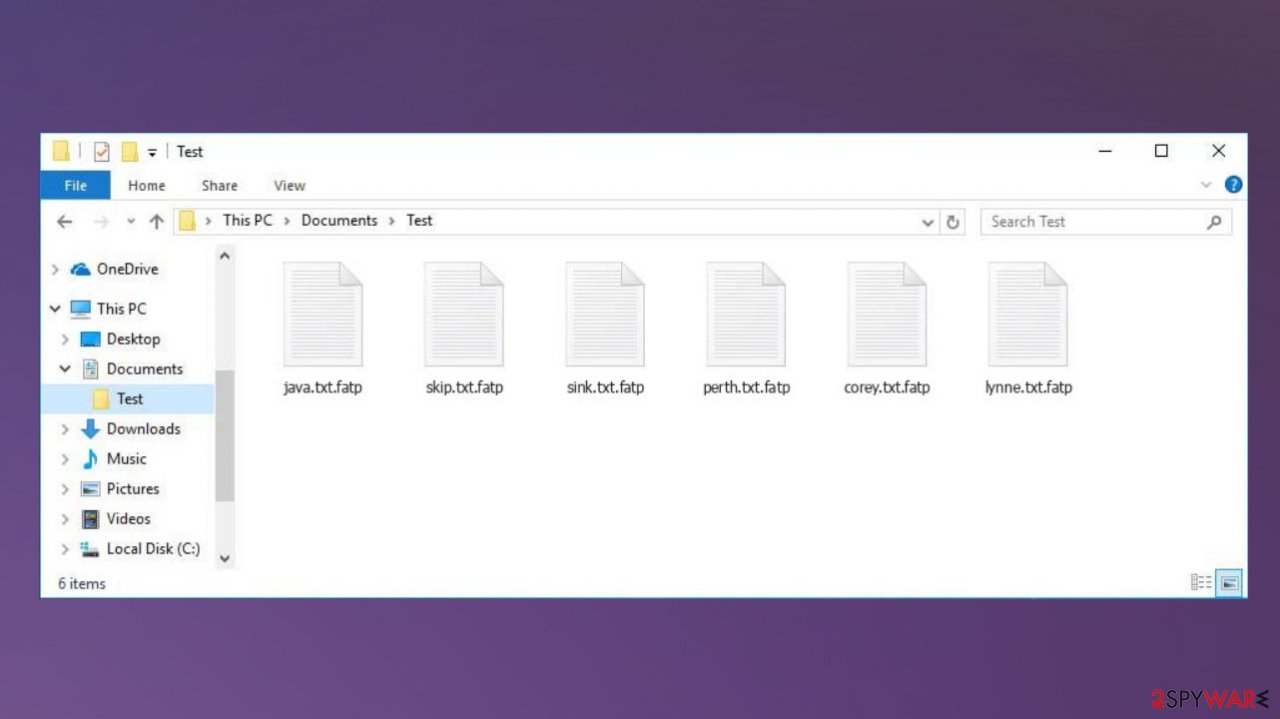The width and height of the screenshot is (1280, 719).
Task: Open the address bar history dropdown
Action: (x=927, y=221)
